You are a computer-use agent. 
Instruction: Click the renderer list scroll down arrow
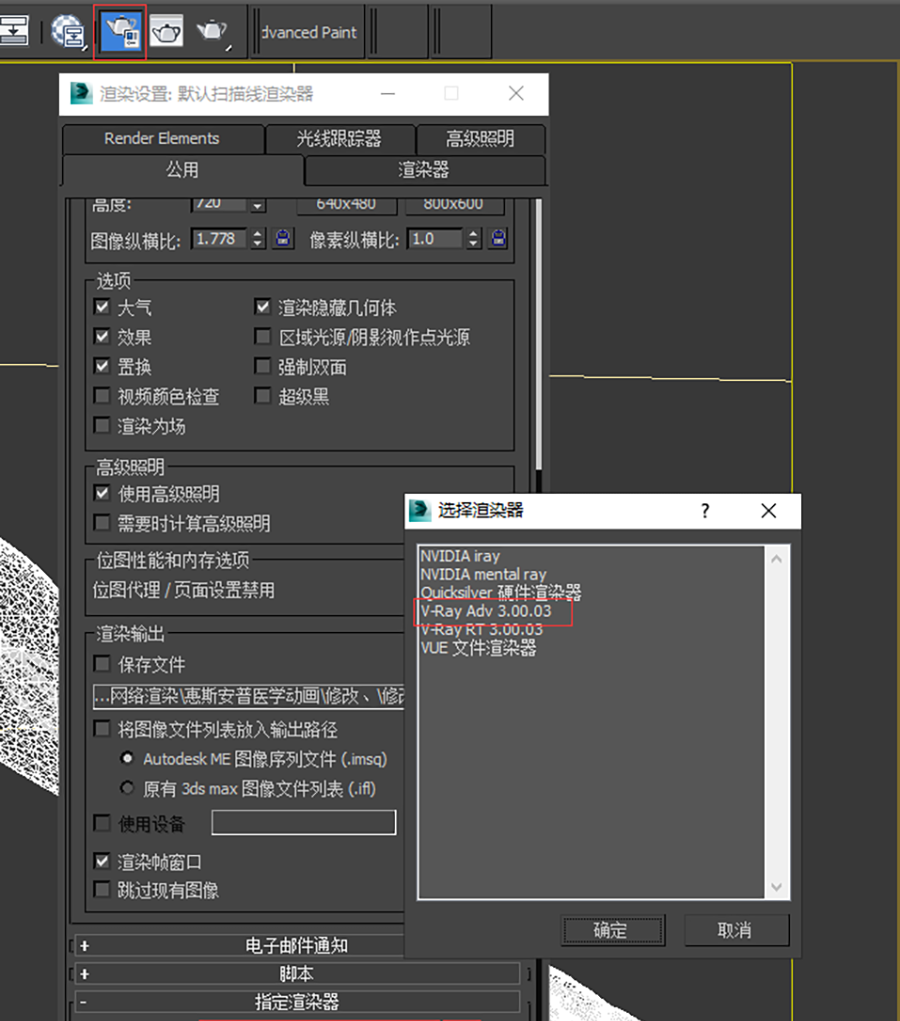pos(776,887)
